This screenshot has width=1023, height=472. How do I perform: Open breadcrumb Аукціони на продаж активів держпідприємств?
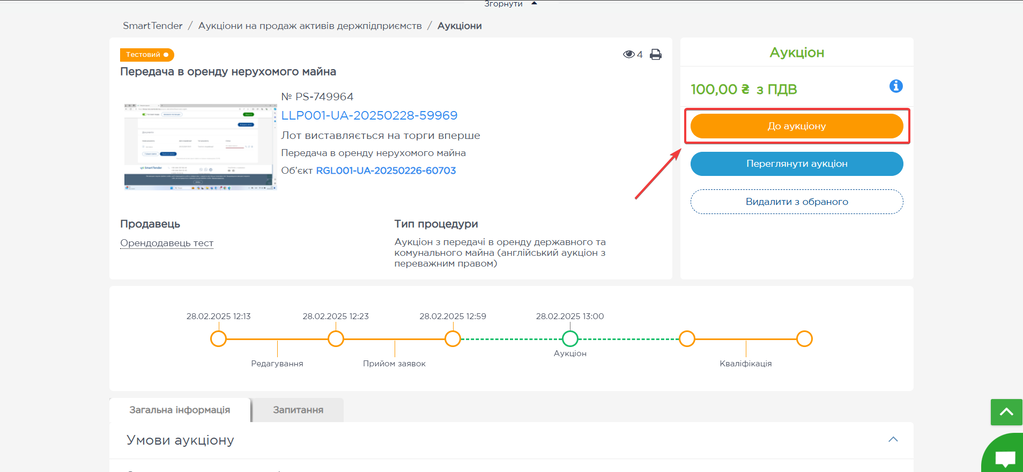click(310, 26)
